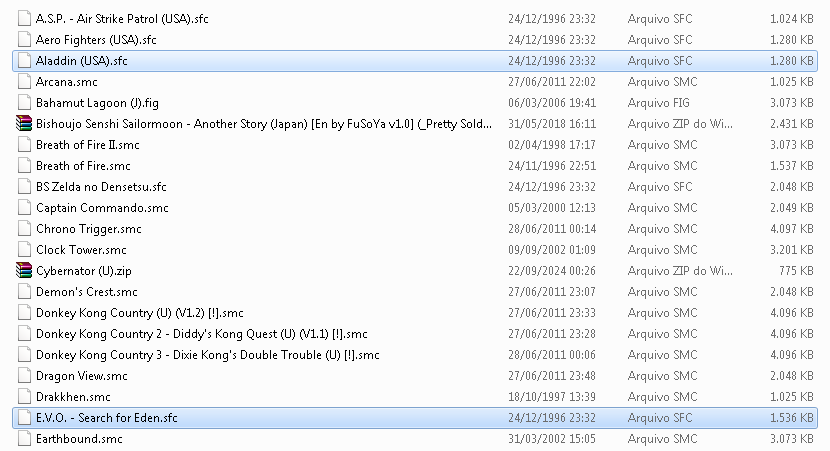Click the 05/03/2000 12:13 modified date

(552, 208)
